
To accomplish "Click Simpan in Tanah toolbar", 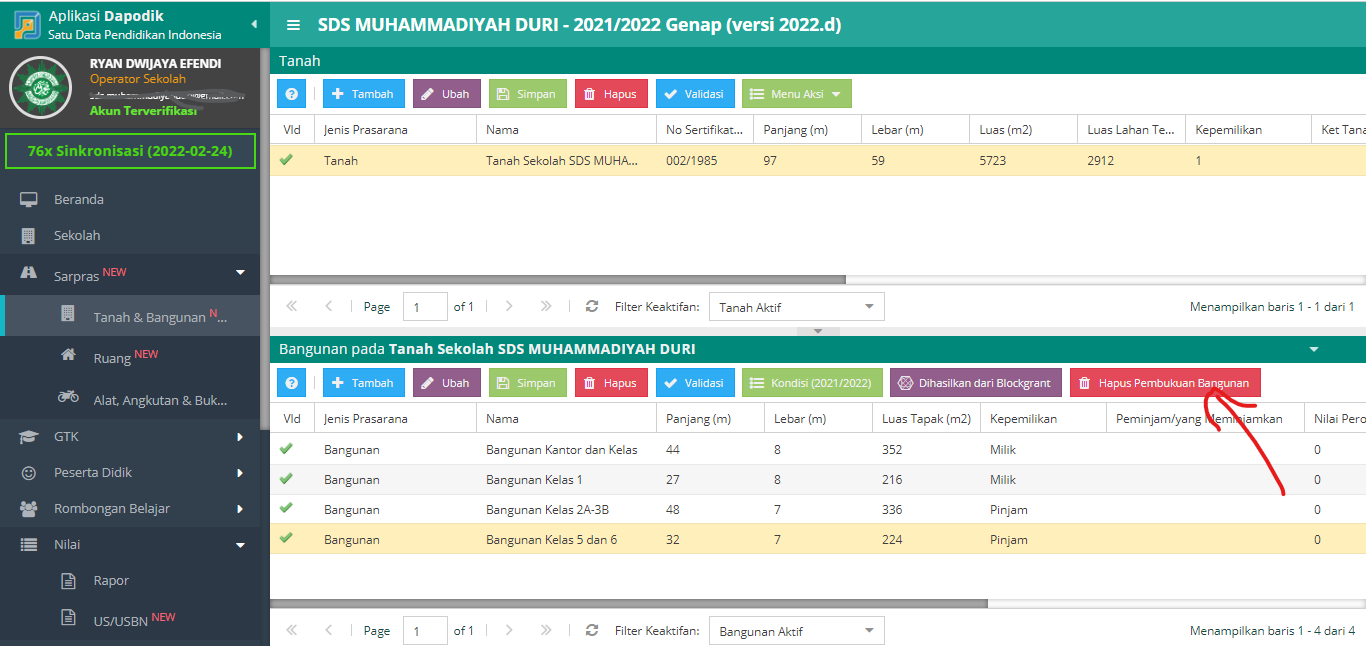I will [x=528, y=94].
